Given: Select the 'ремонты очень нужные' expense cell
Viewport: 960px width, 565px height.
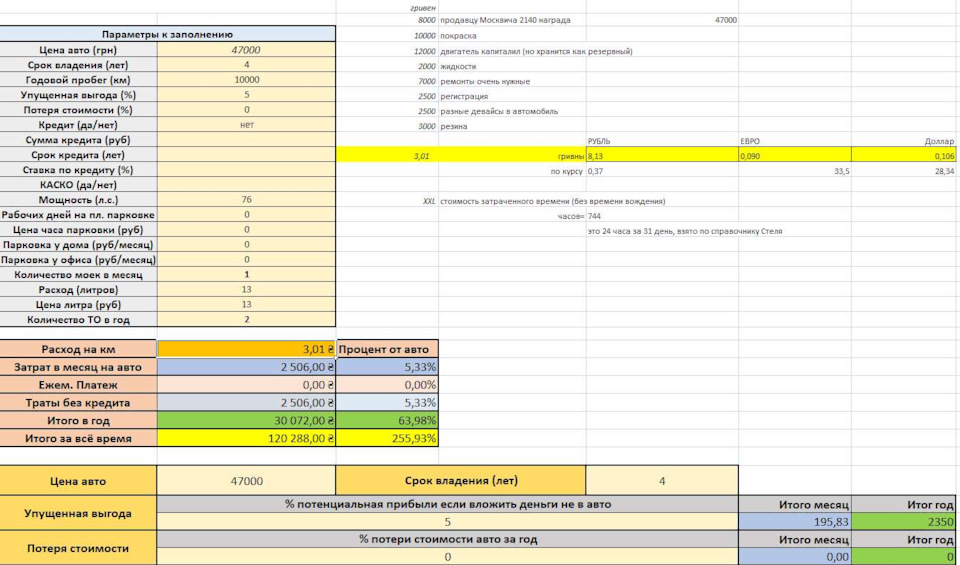Looking at the screenshot, I should coord(512,81).
